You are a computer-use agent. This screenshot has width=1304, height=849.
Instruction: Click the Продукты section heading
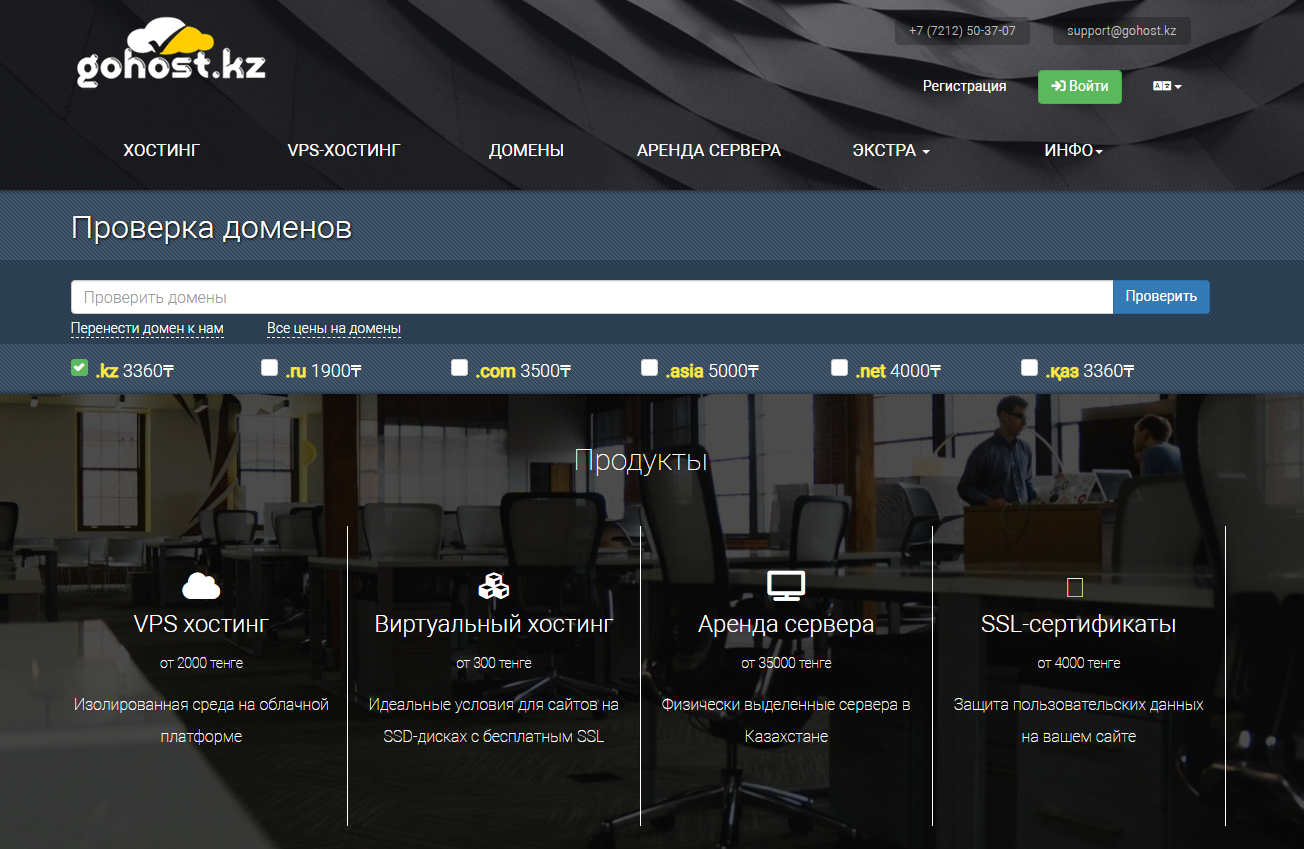click(641, 460)
